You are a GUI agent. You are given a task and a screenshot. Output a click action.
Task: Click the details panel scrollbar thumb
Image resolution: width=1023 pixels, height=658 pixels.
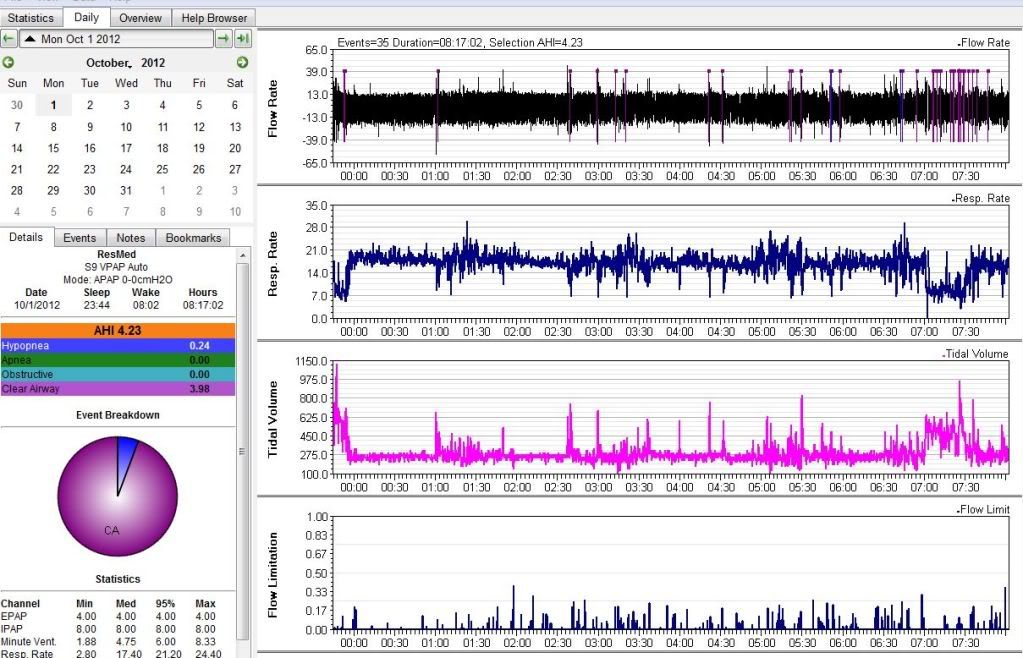point(242,451)
